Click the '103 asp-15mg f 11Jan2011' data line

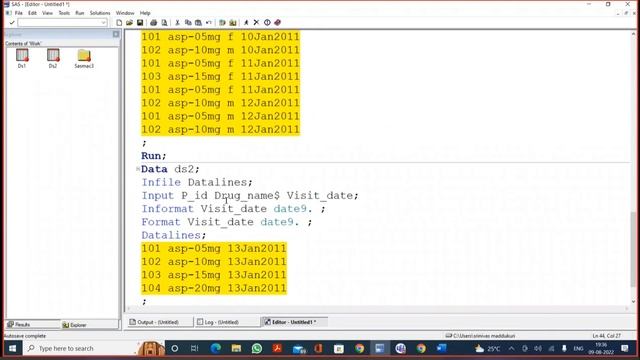click(x=220, y=76)
